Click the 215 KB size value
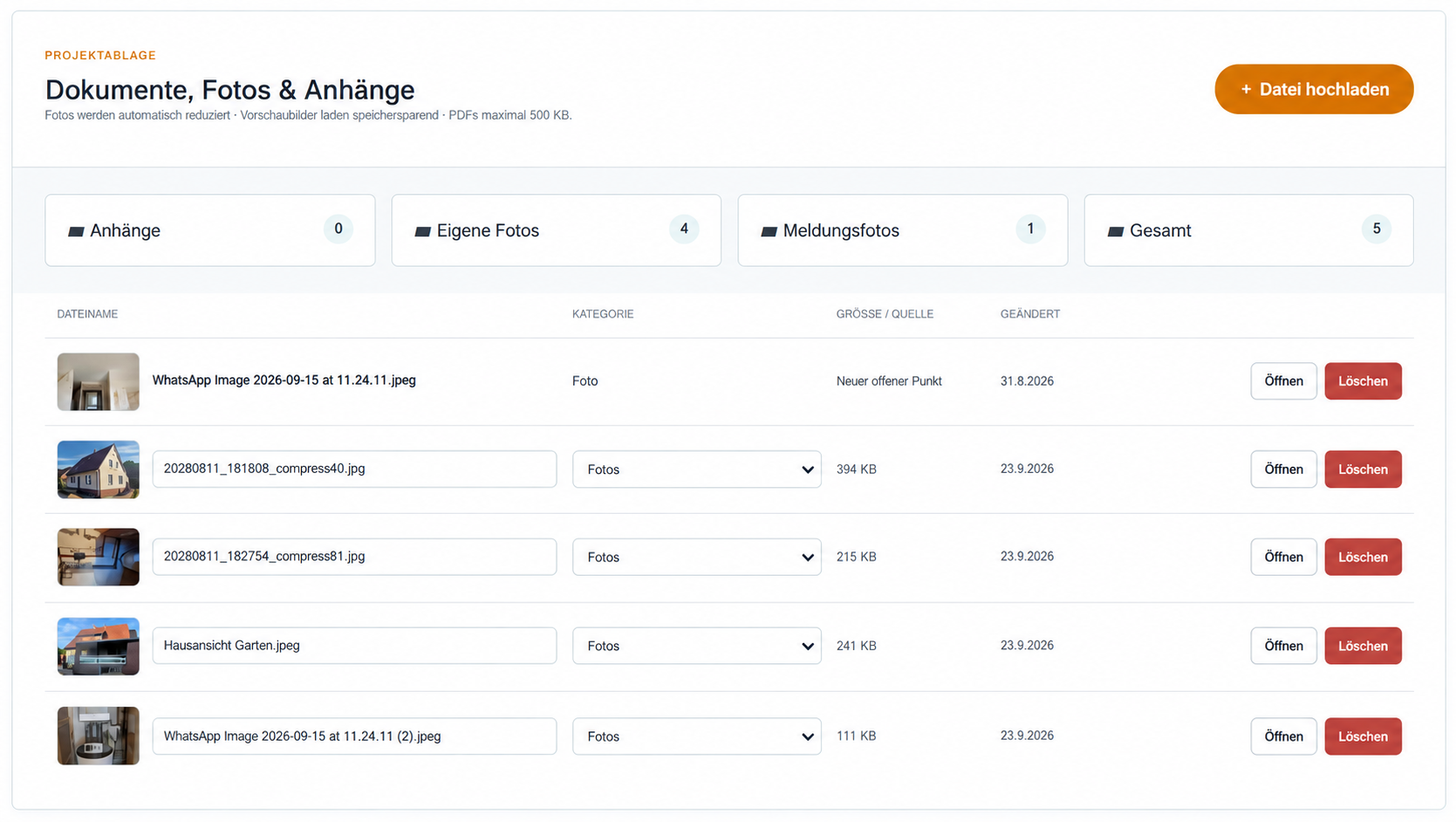 tap(856, 557)
